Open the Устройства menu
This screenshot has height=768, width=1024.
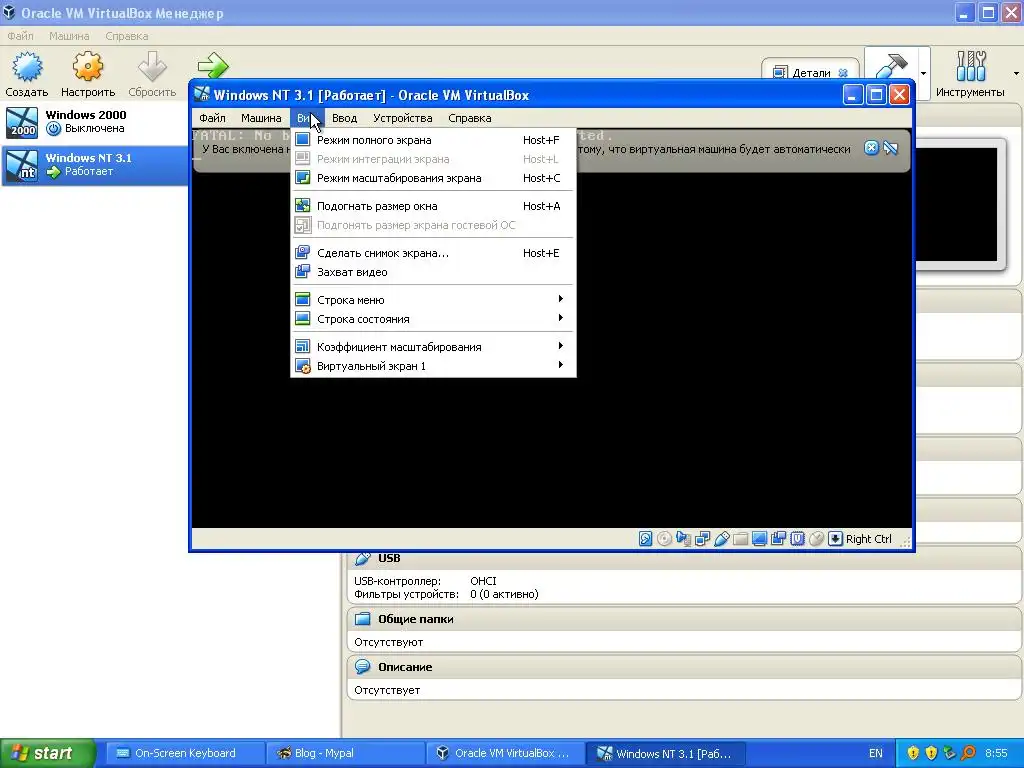pyautogui.click(x=402, y=118)
